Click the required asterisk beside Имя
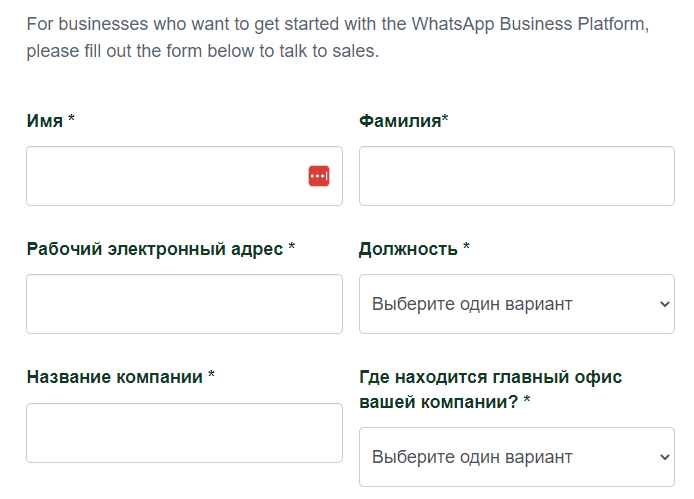The height and width of the screenshot is (499, 694). (71, 118)
